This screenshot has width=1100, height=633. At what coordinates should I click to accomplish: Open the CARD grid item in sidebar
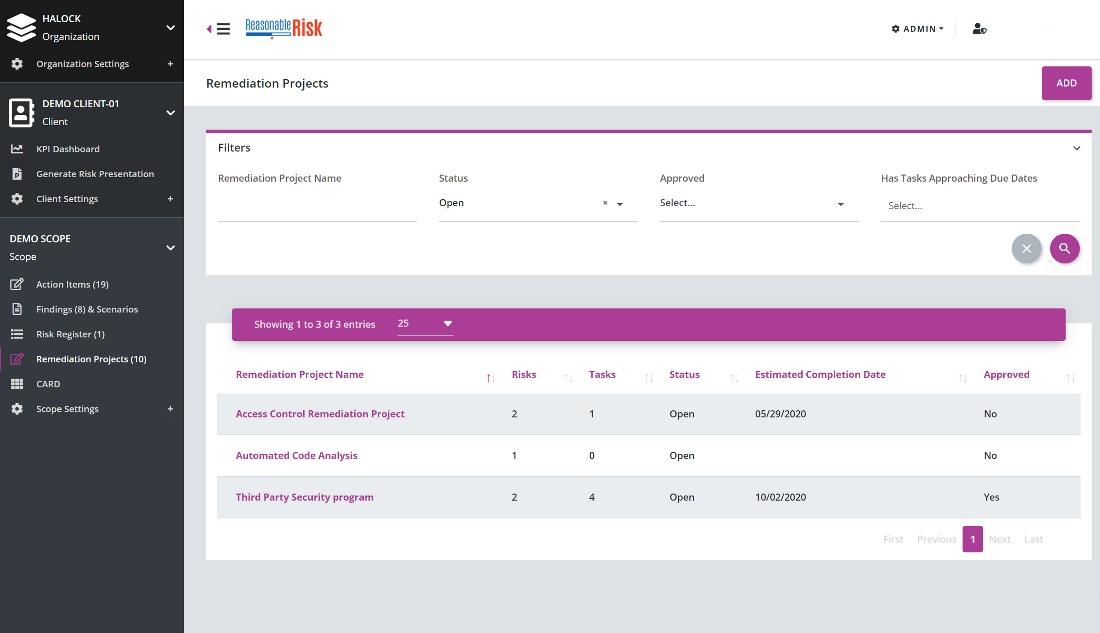(48, 384)
